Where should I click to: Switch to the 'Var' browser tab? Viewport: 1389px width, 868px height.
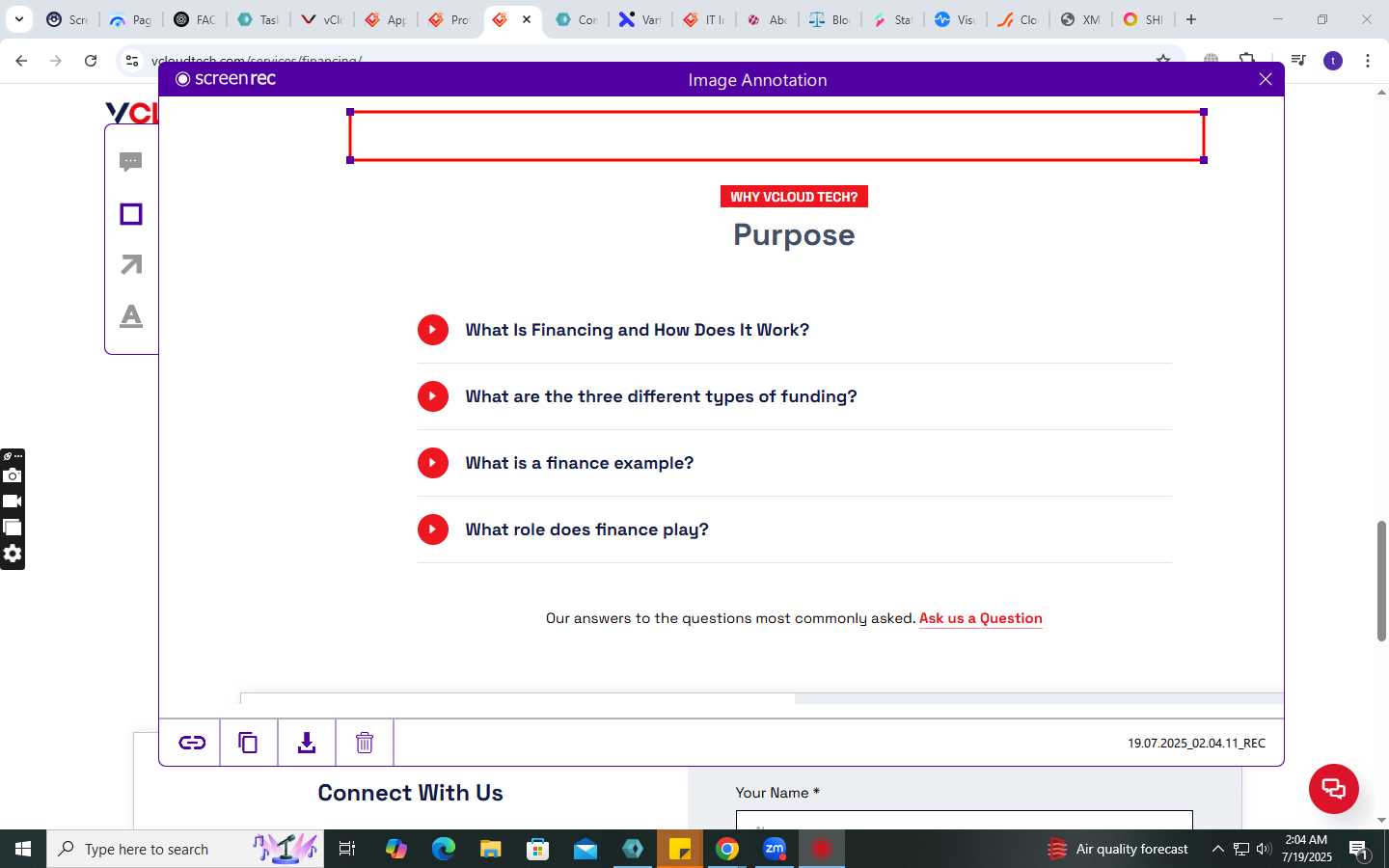(640, 19)
